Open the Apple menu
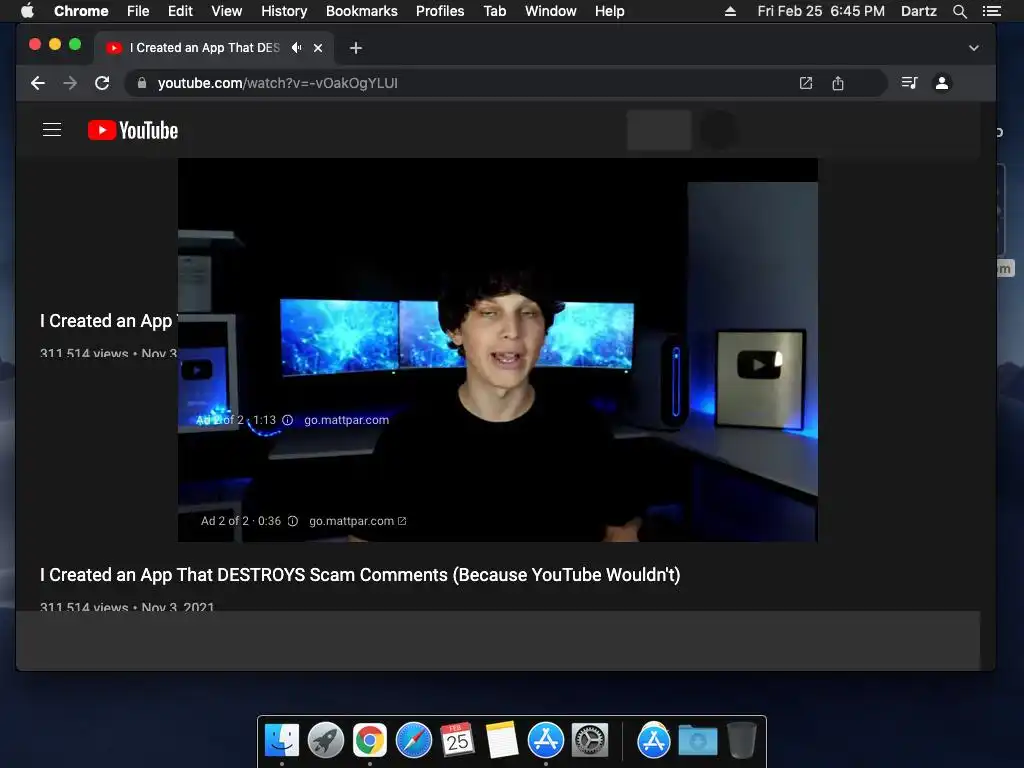 27,11
